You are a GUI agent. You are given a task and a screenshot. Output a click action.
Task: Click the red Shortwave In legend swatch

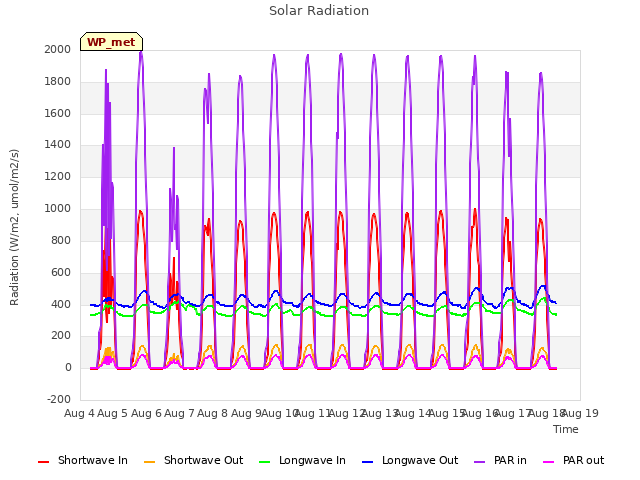tap(43, 462)
